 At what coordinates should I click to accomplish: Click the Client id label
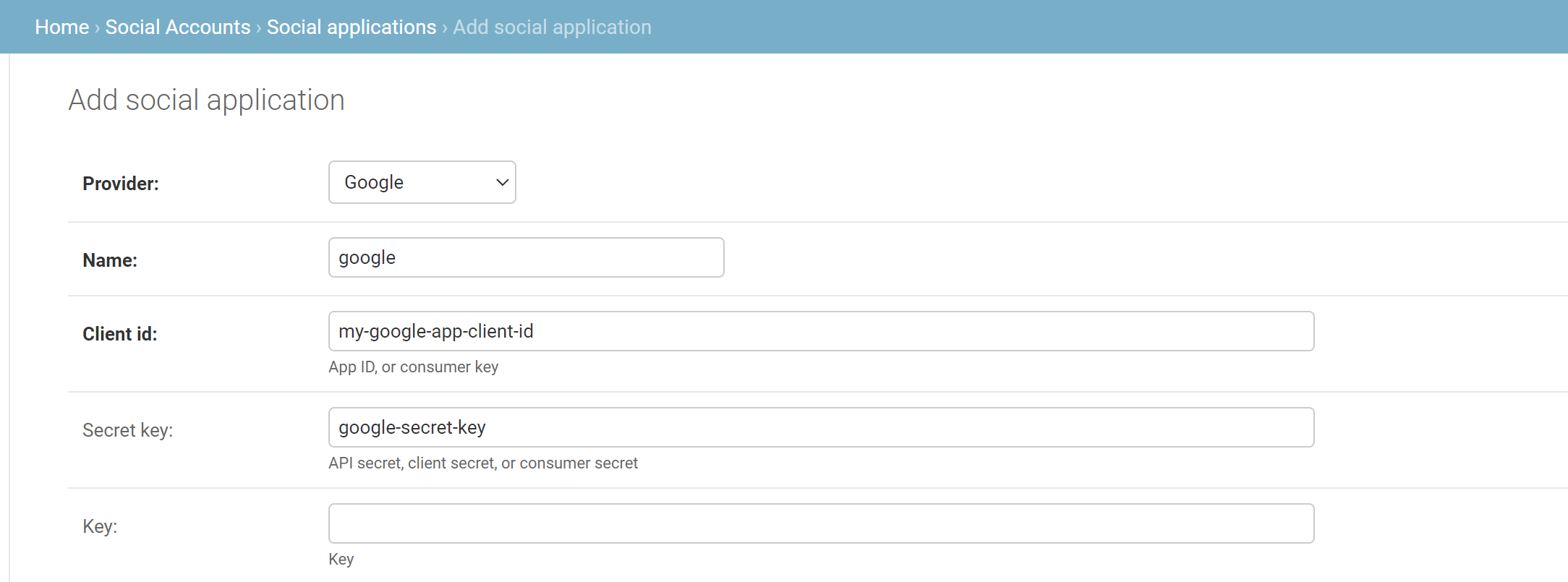119,333
